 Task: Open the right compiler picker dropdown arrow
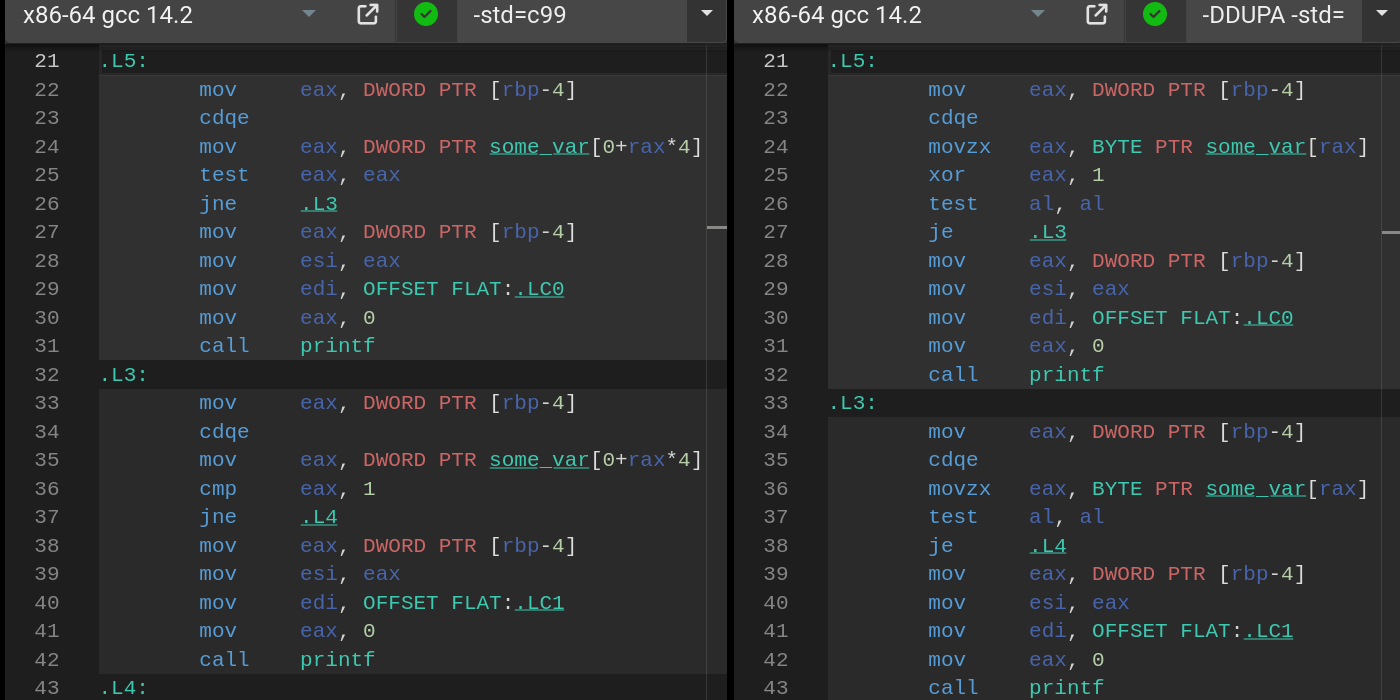pos(1038,15)
